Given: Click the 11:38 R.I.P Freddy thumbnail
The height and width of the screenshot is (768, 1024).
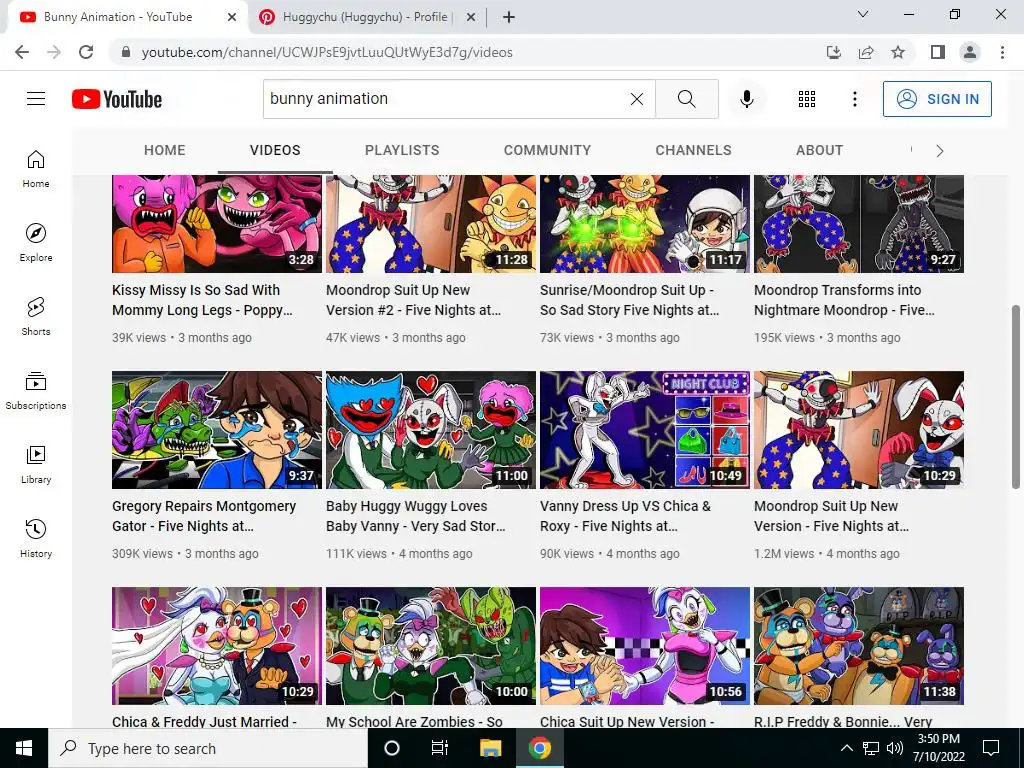Looking at the screenshot, I should tap(859, 645).
